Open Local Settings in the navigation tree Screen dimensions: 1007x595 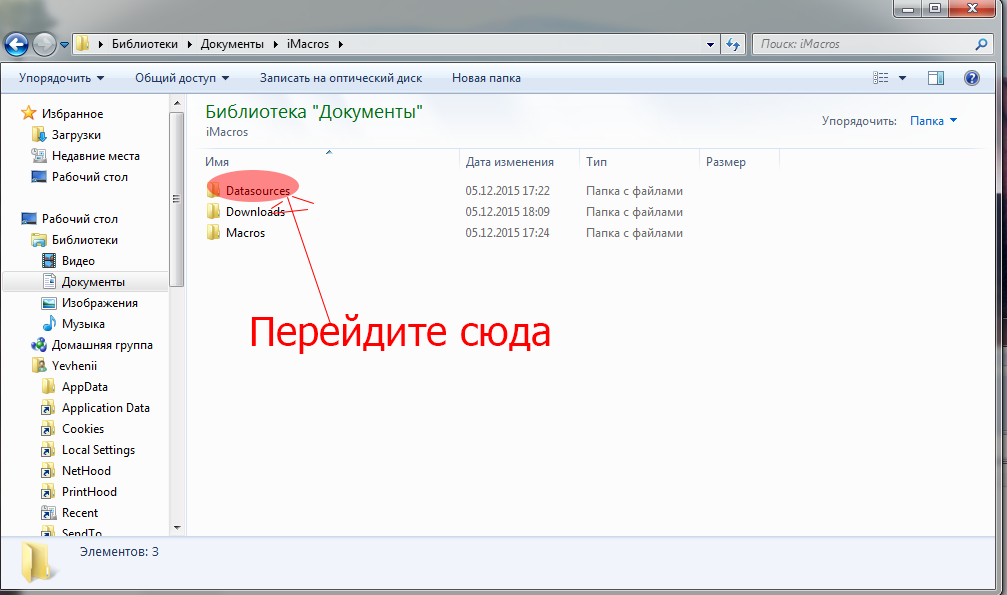[98, 450]
